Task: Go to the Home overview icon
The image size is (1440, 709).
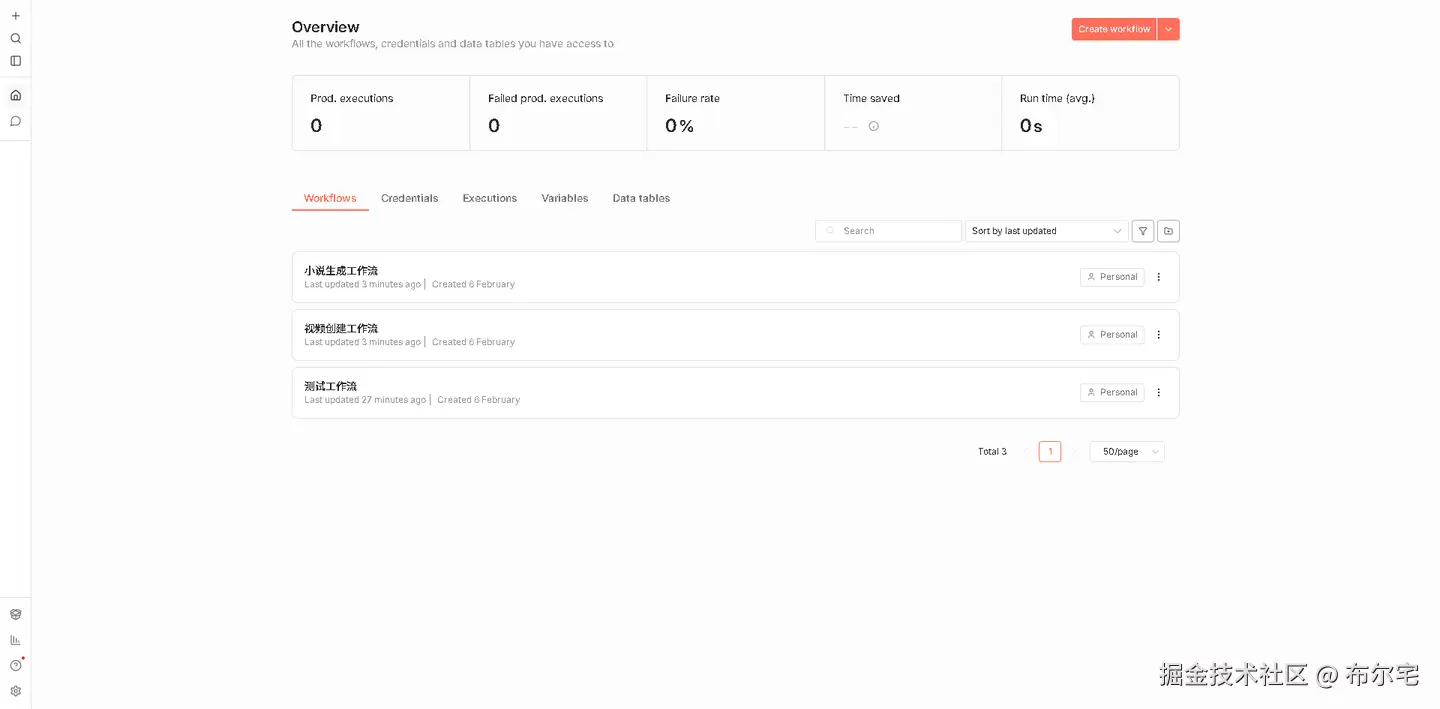Action: [15, 96]
